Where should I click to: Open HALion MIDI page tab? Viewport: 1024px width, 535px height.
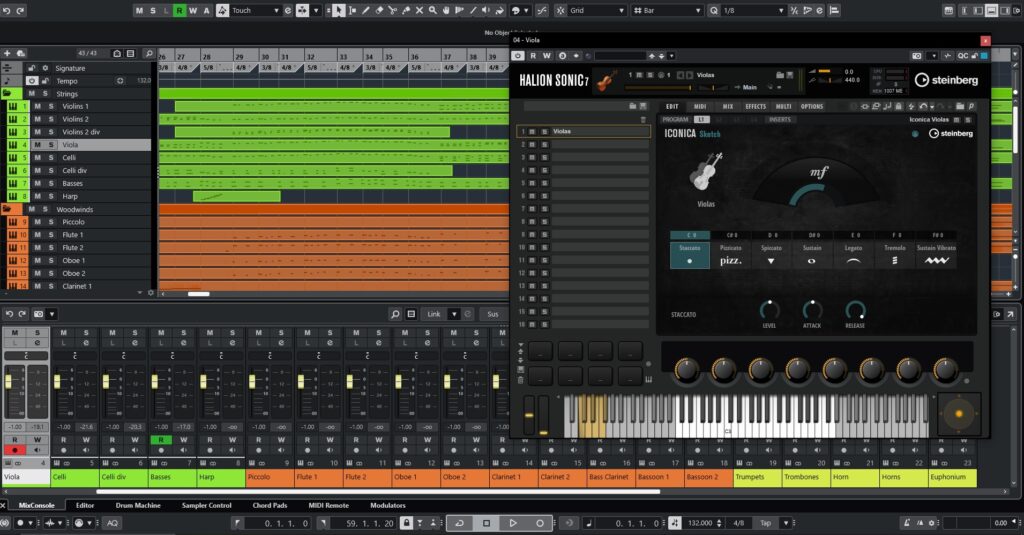point(700,106)
